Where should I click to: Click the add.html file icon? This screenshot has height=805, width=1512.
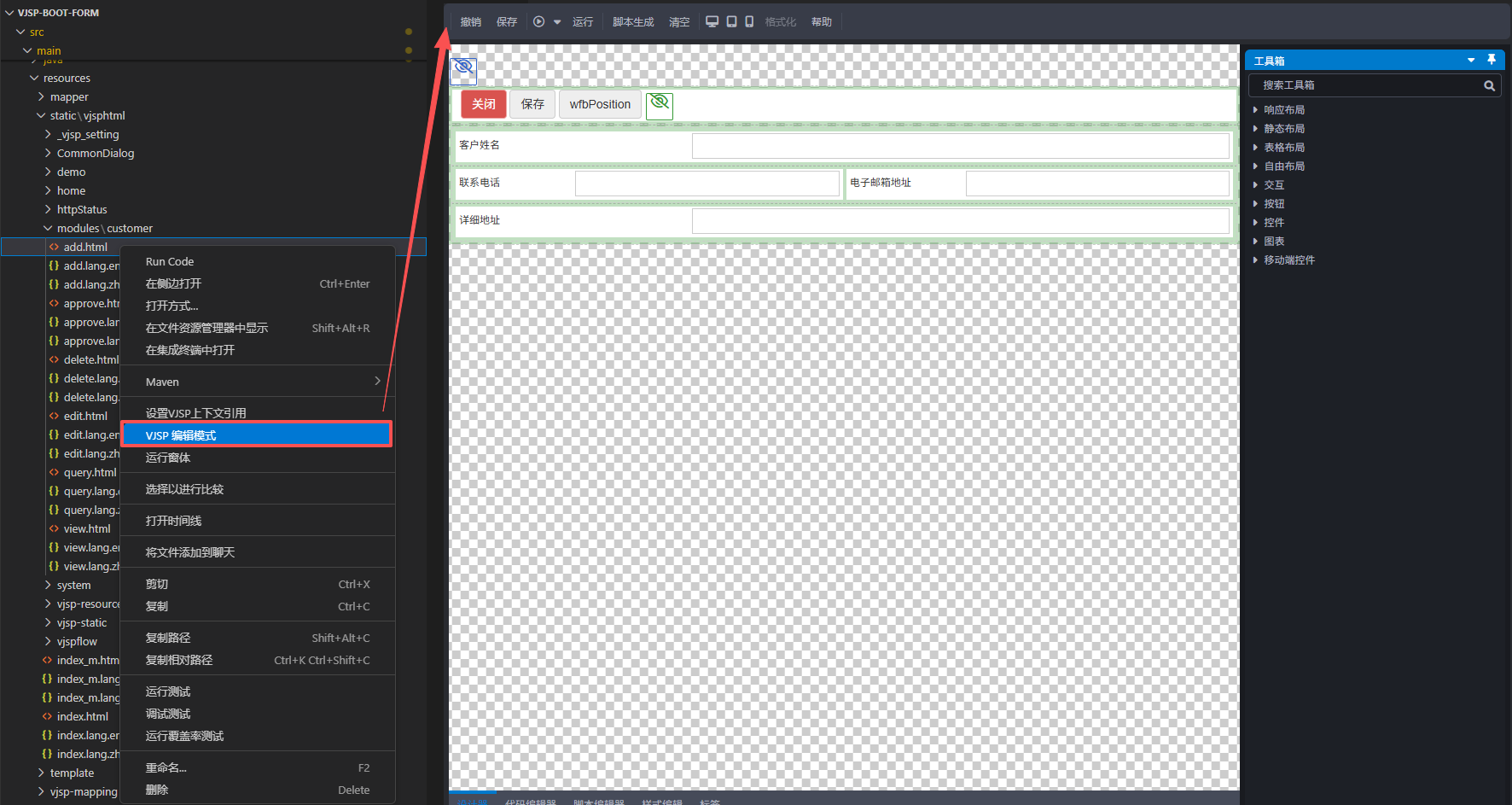[x=54, y=247]
